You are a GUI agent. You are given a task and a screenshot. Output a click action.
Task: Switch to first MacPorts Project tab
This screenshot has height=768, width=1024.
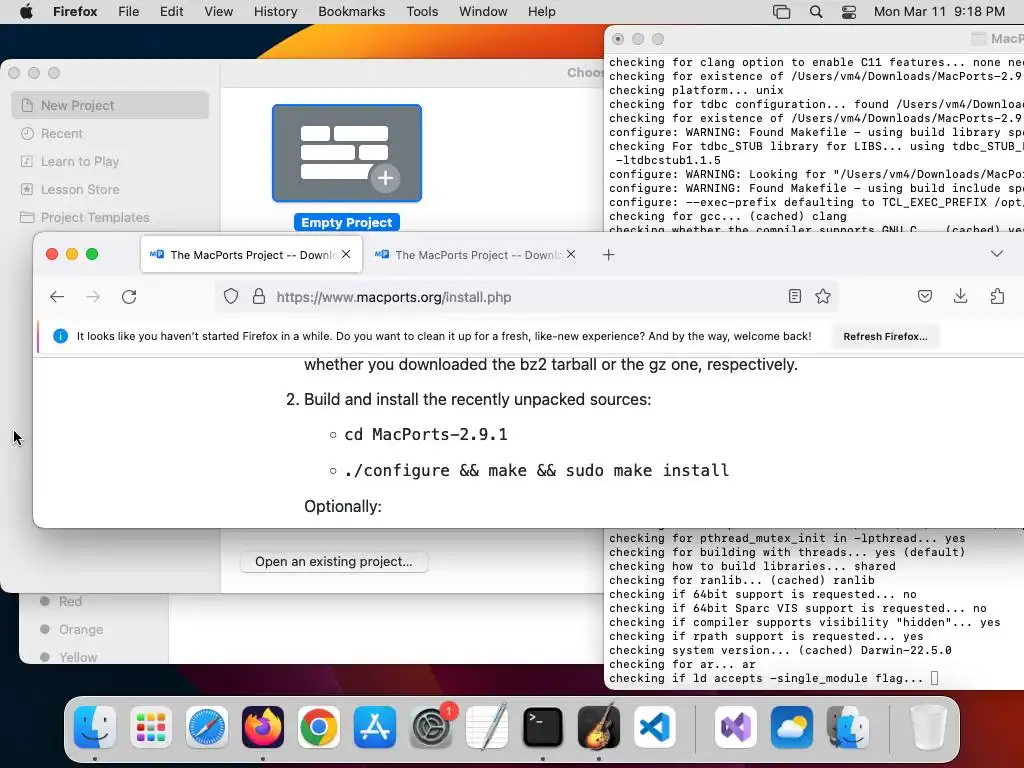tap(251, 255)
